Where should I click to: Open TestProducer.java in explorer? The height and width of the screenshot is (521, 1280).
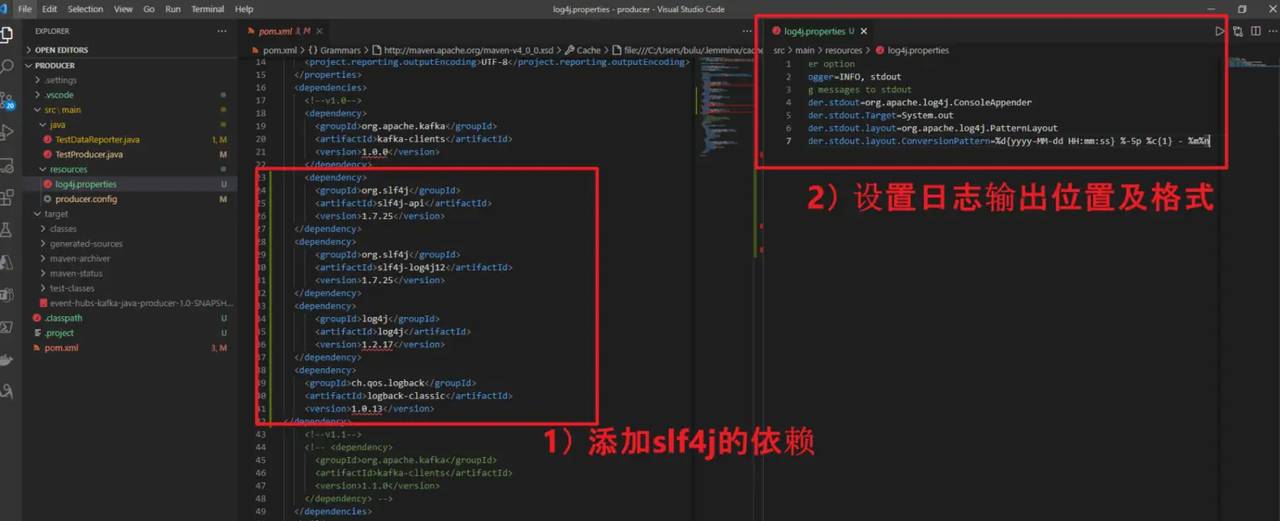[128, 155]
